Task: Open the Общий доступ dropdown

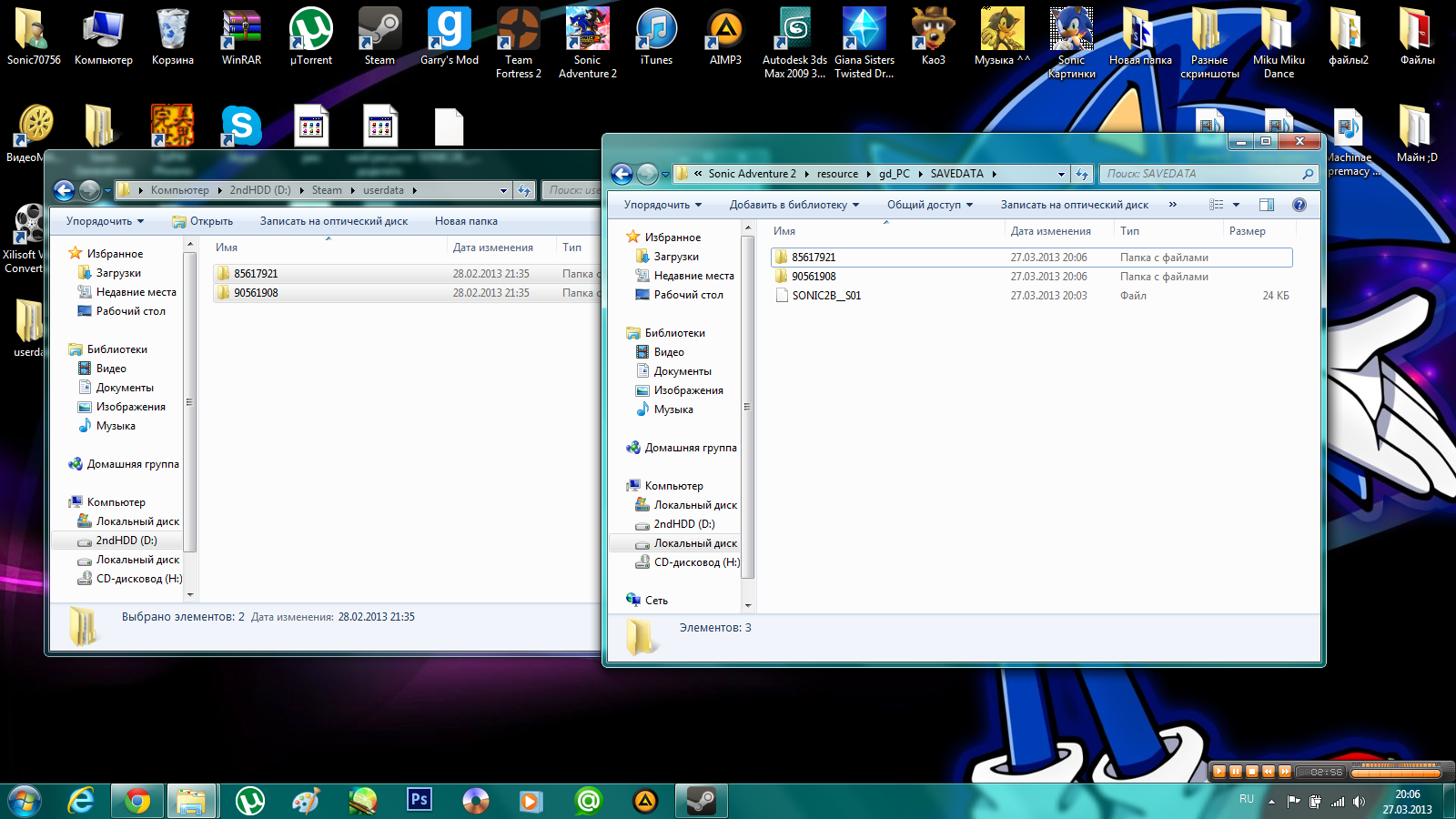Action: (x=930, y=205)
